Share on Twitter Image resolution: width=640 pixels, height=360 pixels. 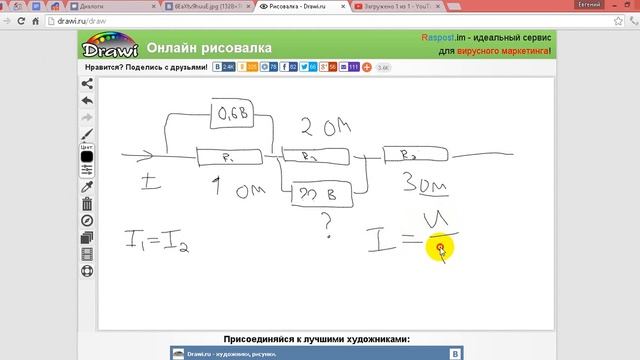(x=308, y=67)
